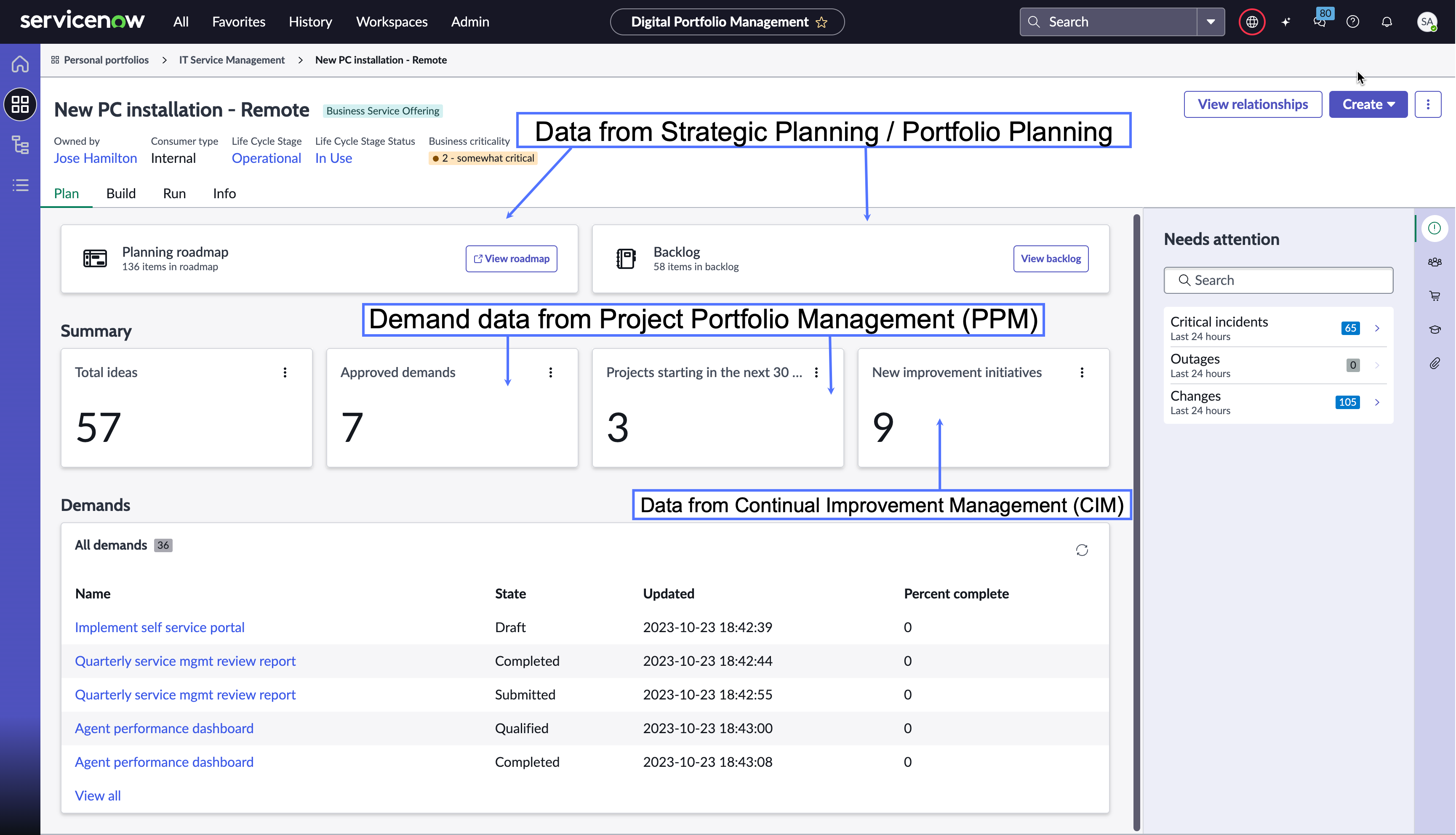Click the Backlog notebook icon
The image size is (1456, 835).
point(626,259)
